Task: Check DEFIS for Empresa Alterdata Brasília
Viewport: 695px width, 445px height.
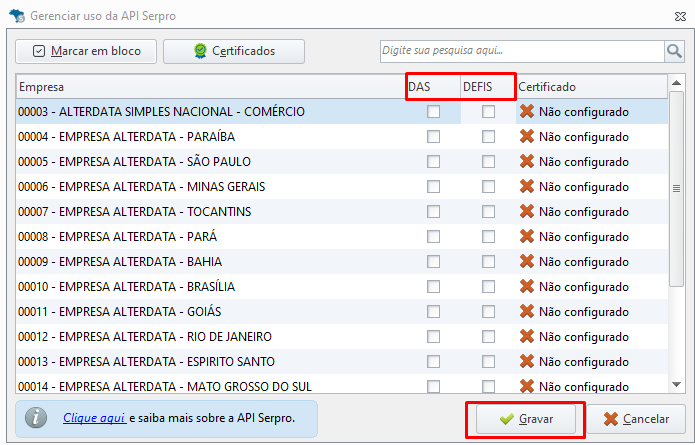Action: (488, 287)
